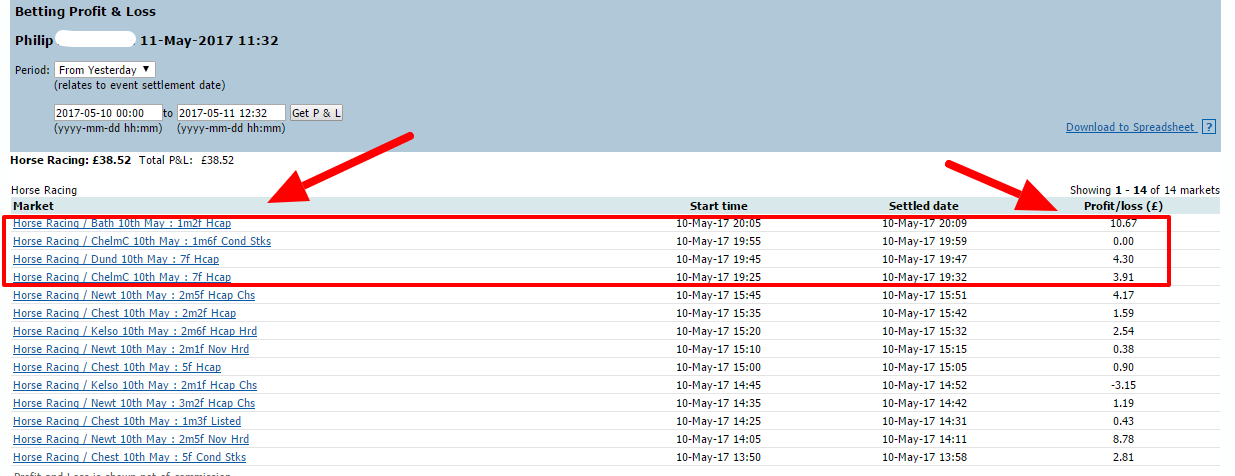Open Chest 10th May 2m2f Hcap market
Screen dimensions: 1235x476
125,313
